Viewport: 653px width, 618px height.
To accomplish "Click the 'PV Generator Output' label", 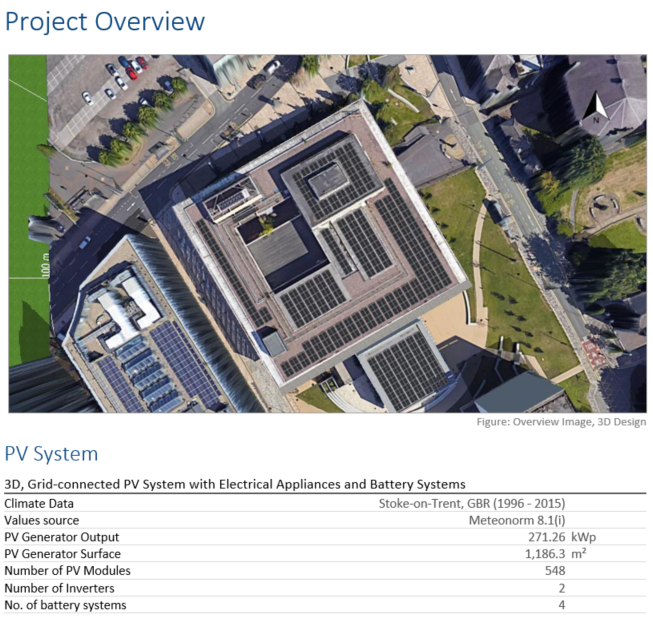I will click(x=62, y=537).
